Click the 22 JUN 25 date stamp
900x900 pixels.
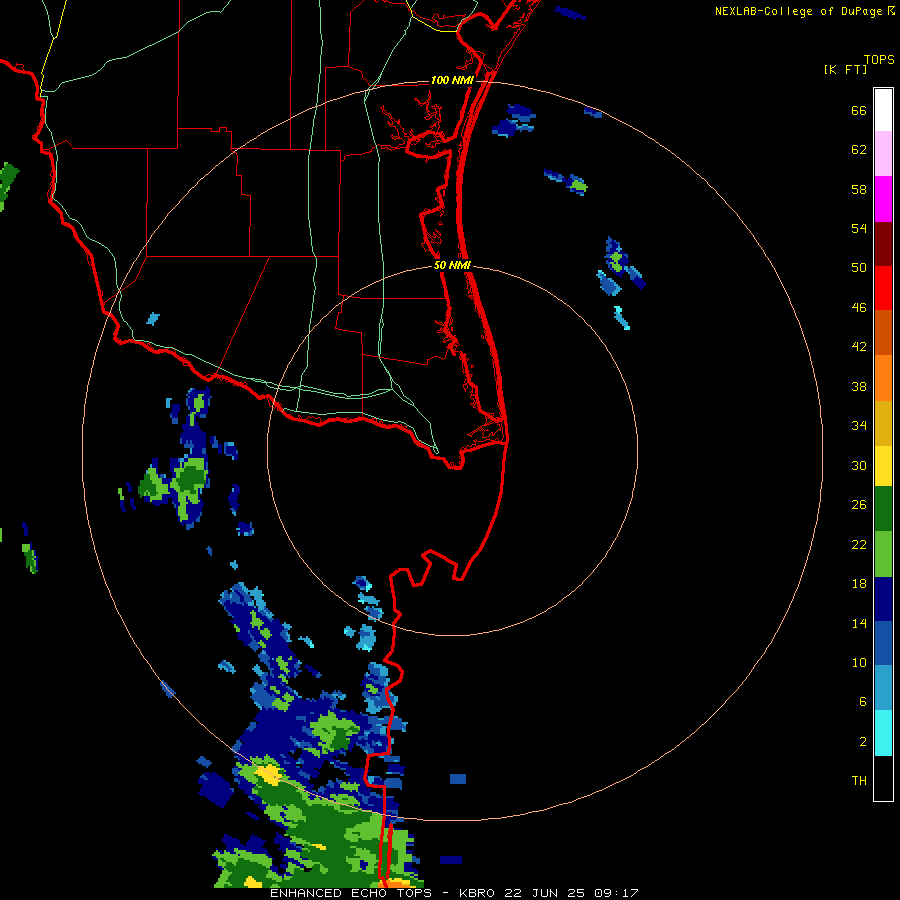[544, 893]
